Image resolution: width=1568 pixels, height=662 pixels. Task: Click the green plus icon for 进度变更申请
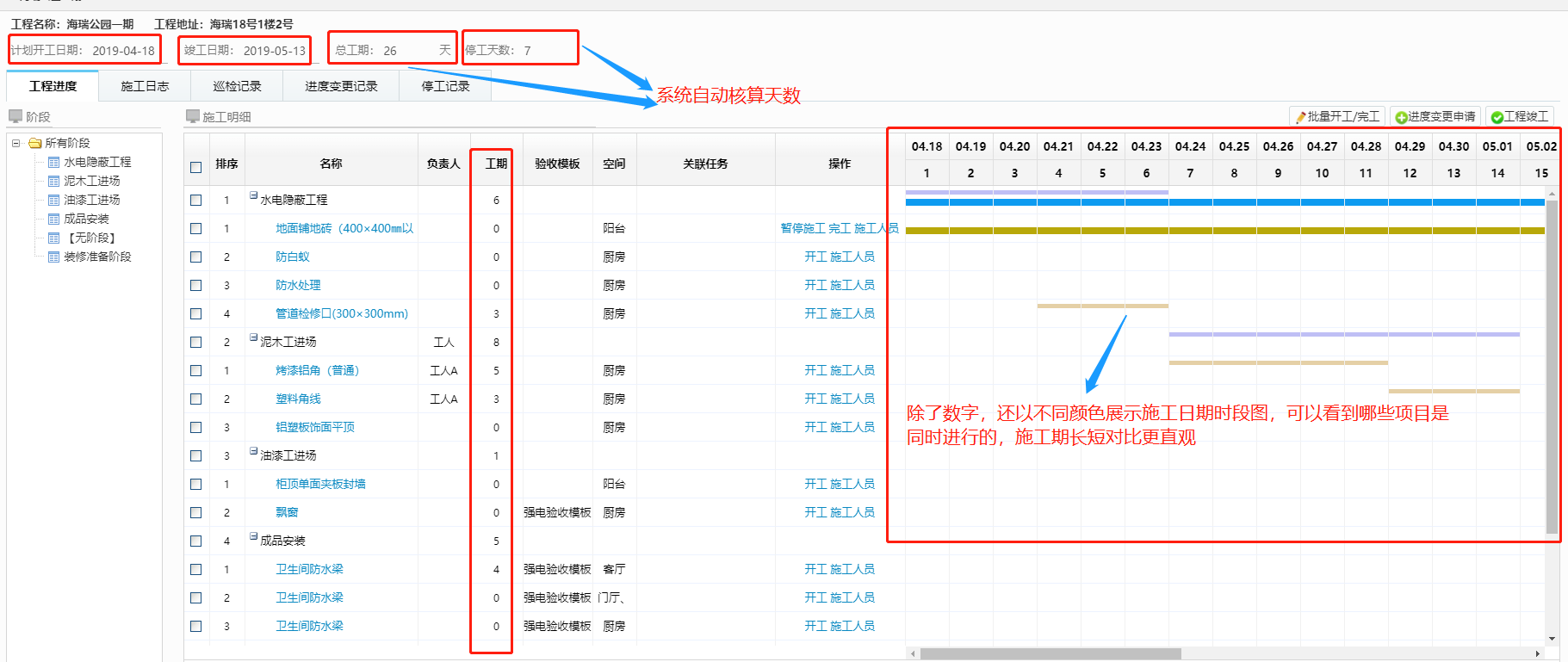tap(1401, 117)
